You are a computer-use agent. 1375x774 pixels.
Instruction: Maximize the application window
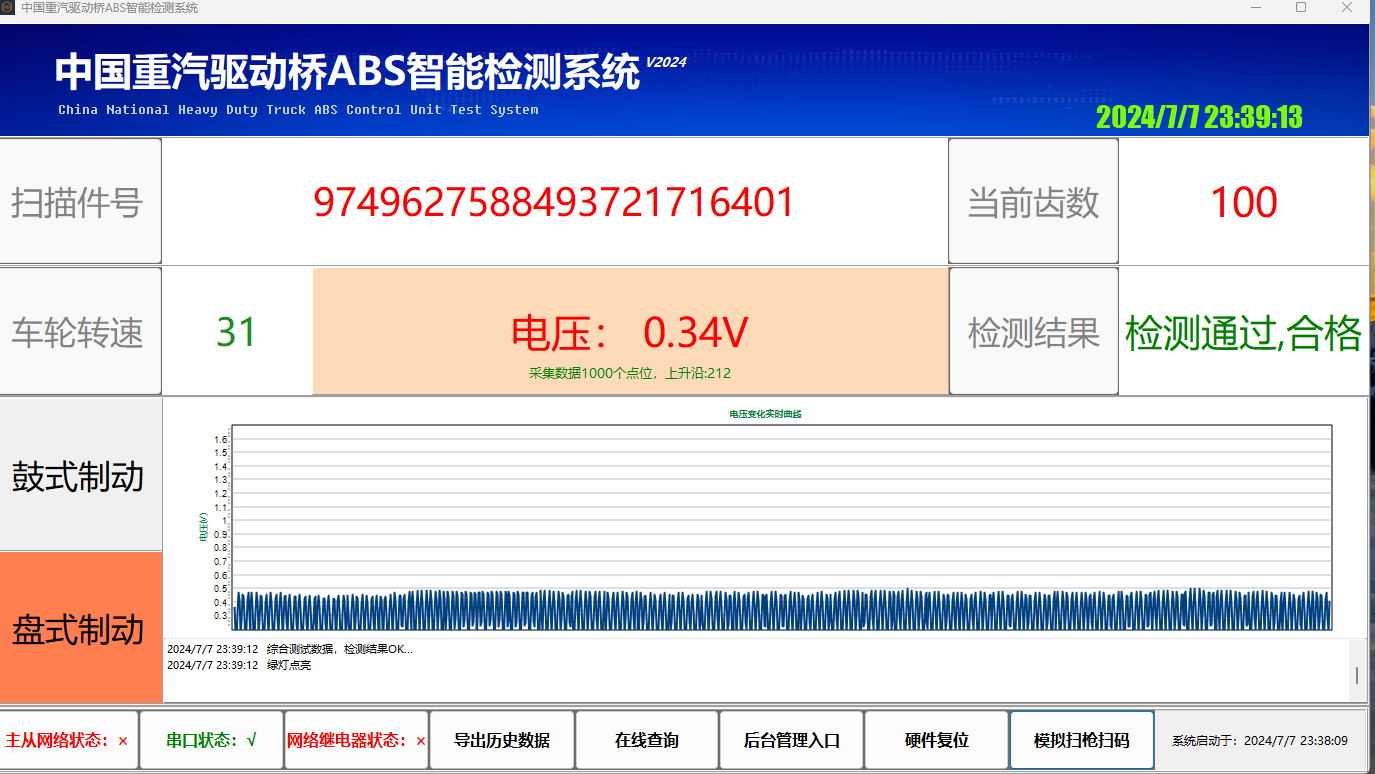point(1301,8)
